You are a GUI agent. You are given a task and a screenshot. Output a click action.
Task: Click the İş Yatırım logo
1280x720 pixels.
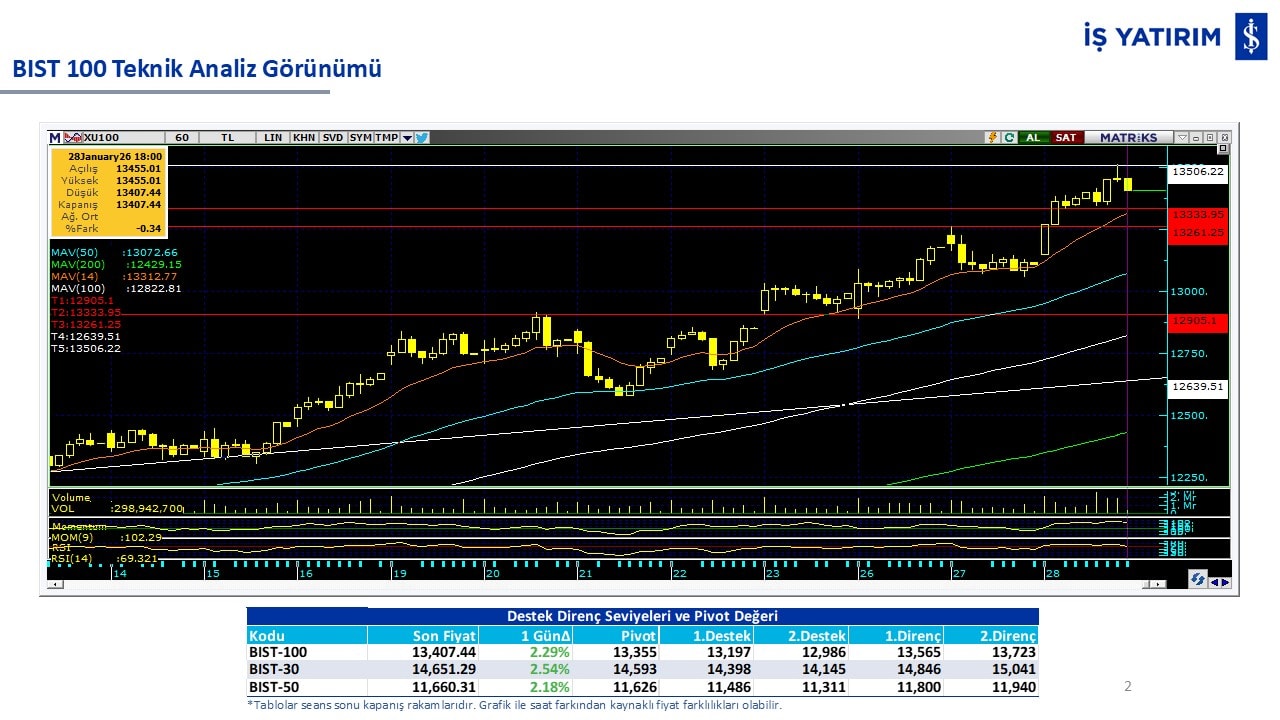(x=1160, y=38)
